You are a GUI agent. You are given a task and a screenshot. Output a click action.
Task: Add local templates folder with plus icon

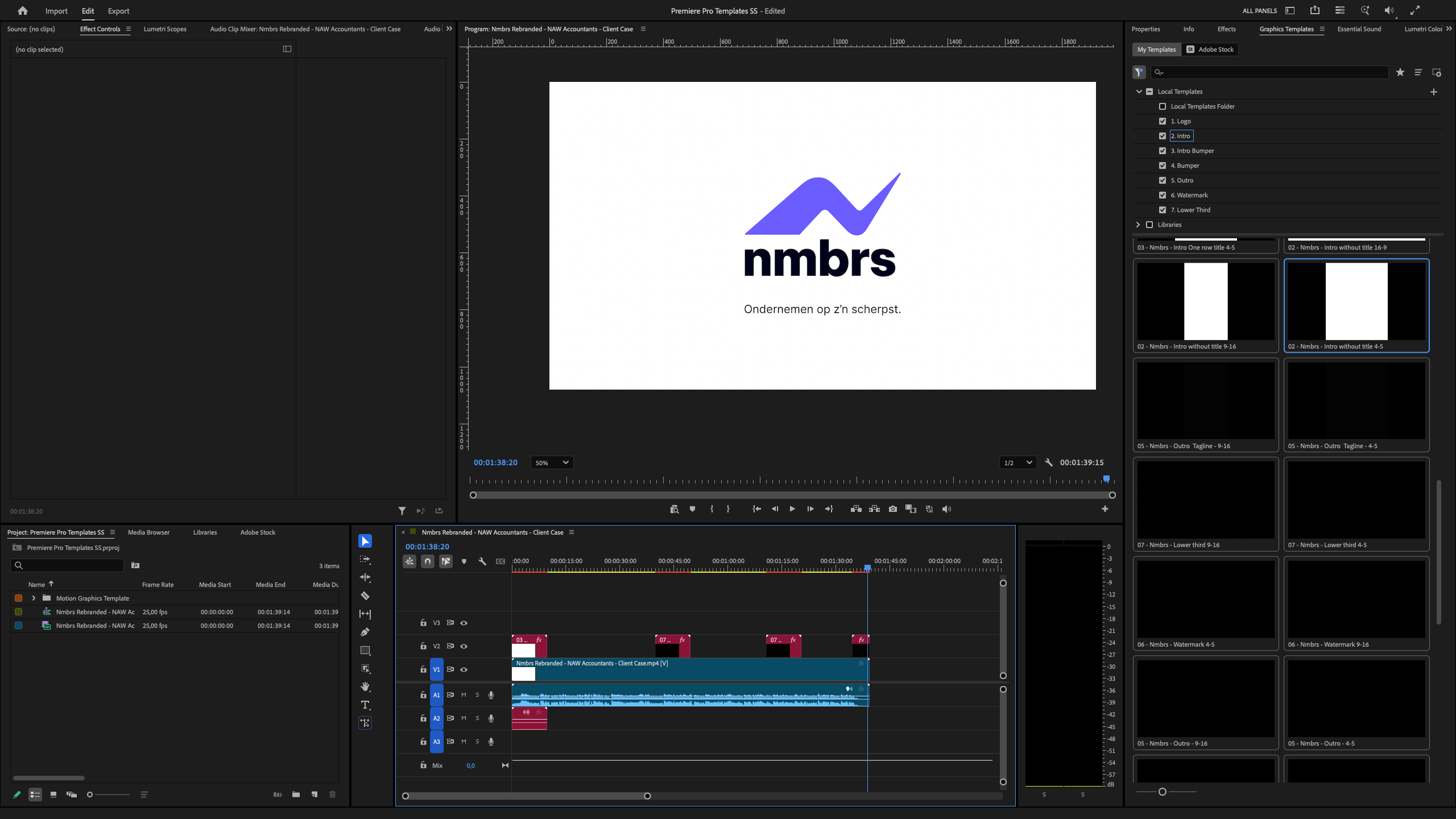[x=1434, y=92]
